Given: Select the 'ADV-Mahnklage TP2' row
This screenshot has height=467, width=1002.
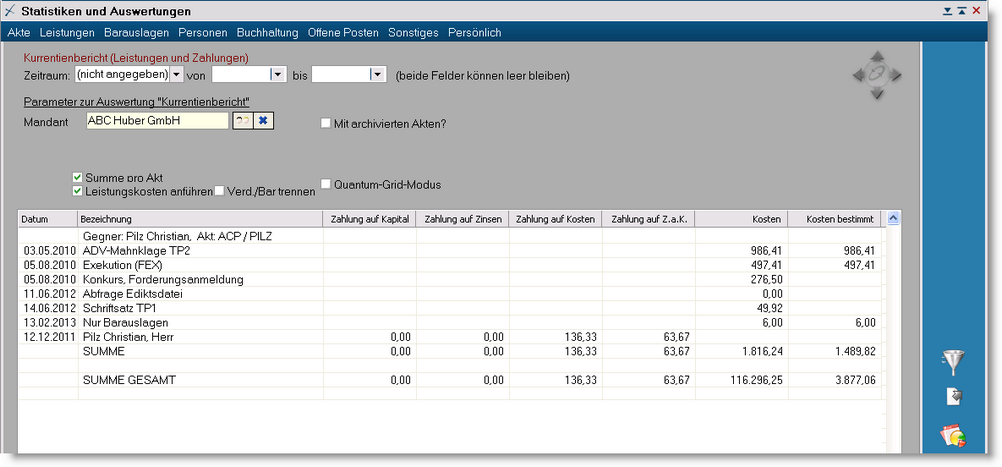Looking at the screenshot, I should click(x=449, y=251).
